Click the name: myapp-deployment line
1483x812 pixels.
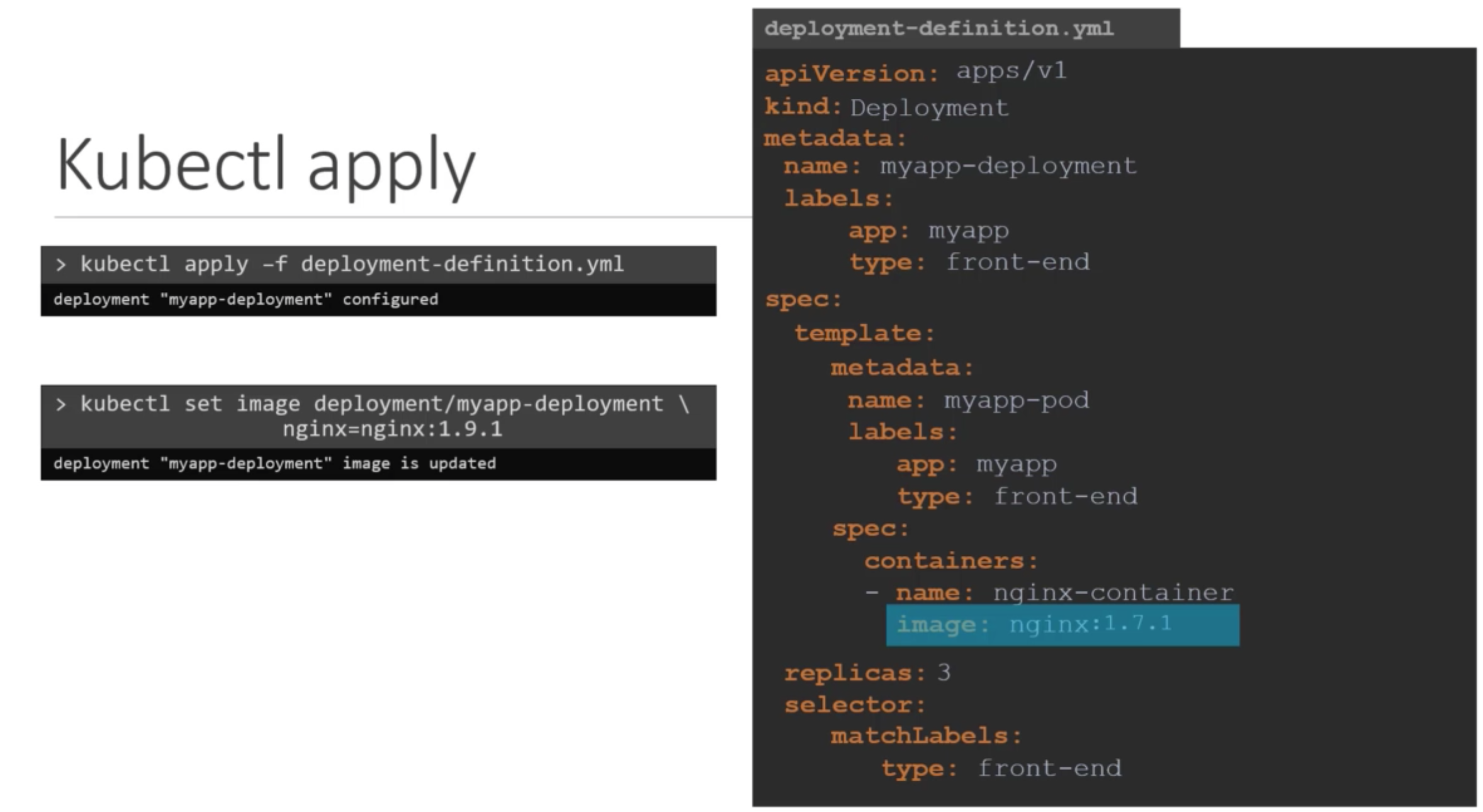(959, 166)
